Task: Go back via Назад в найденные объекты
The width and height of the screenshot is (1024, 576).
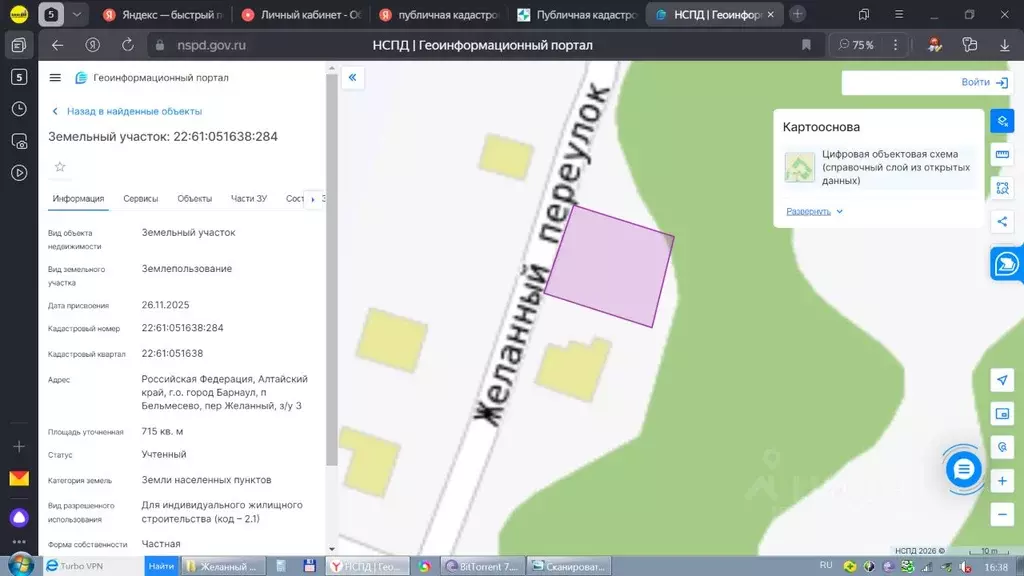Action: pyautogui.click(x=126, y=111)
